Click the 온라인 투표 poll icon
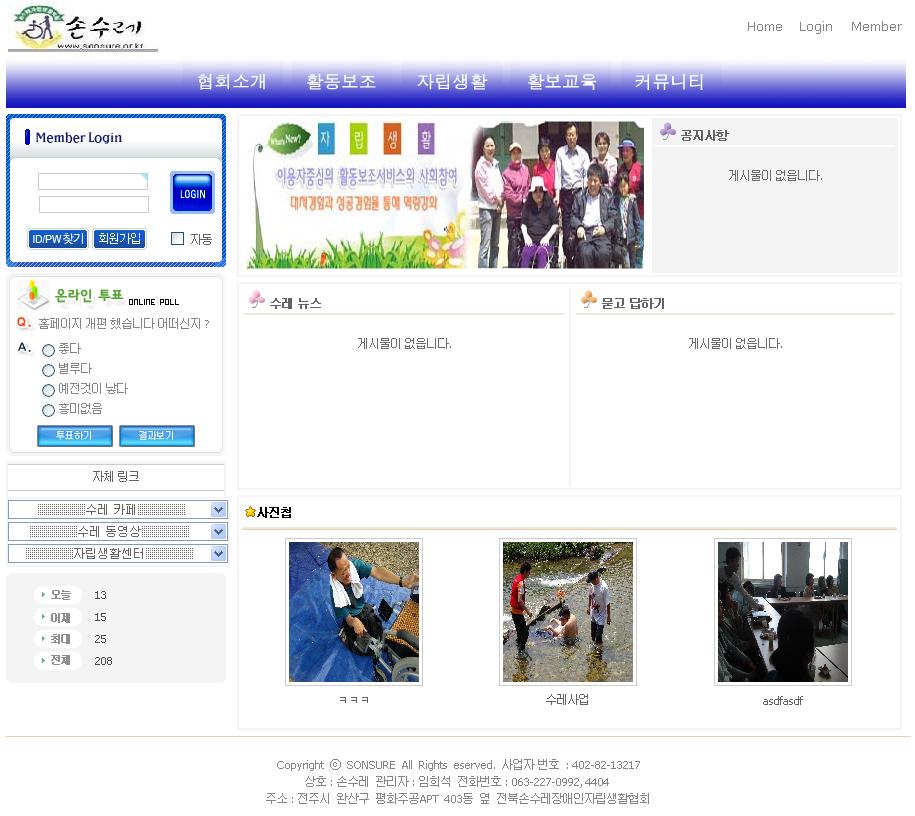Image resolution: width=915 pixels, height=816 pixels. (34, 295)
